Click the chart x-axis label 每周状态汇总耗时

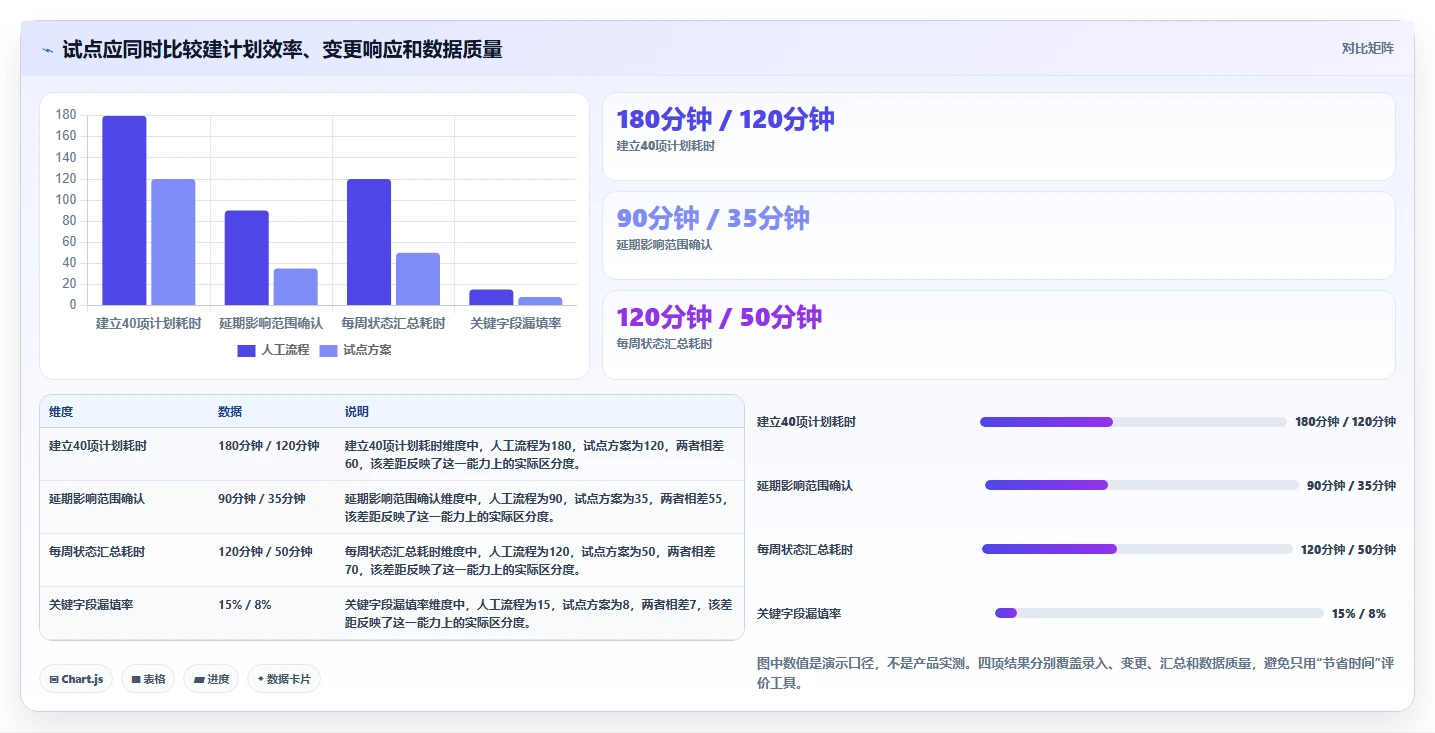point(393,323)
